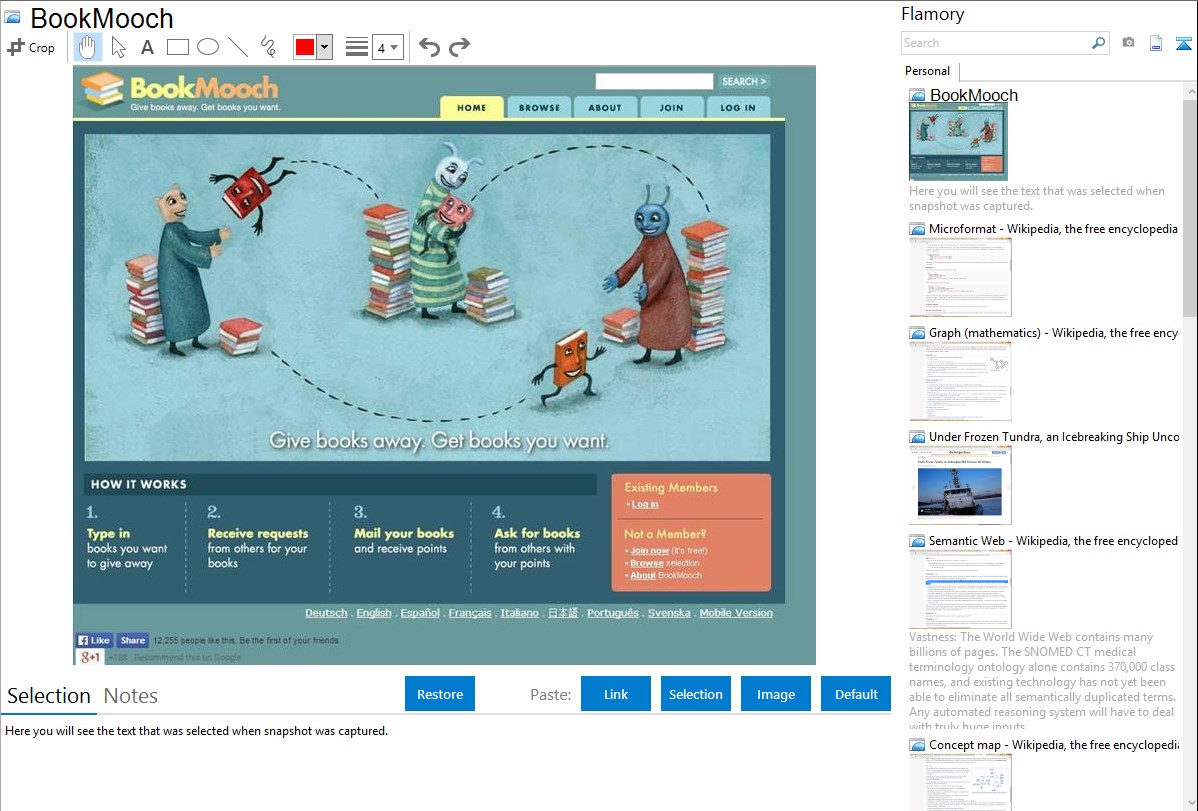This screenshot has width=1198, height=811.
Task: Switch to the Personal tab
Action: [x=928, y=71]
